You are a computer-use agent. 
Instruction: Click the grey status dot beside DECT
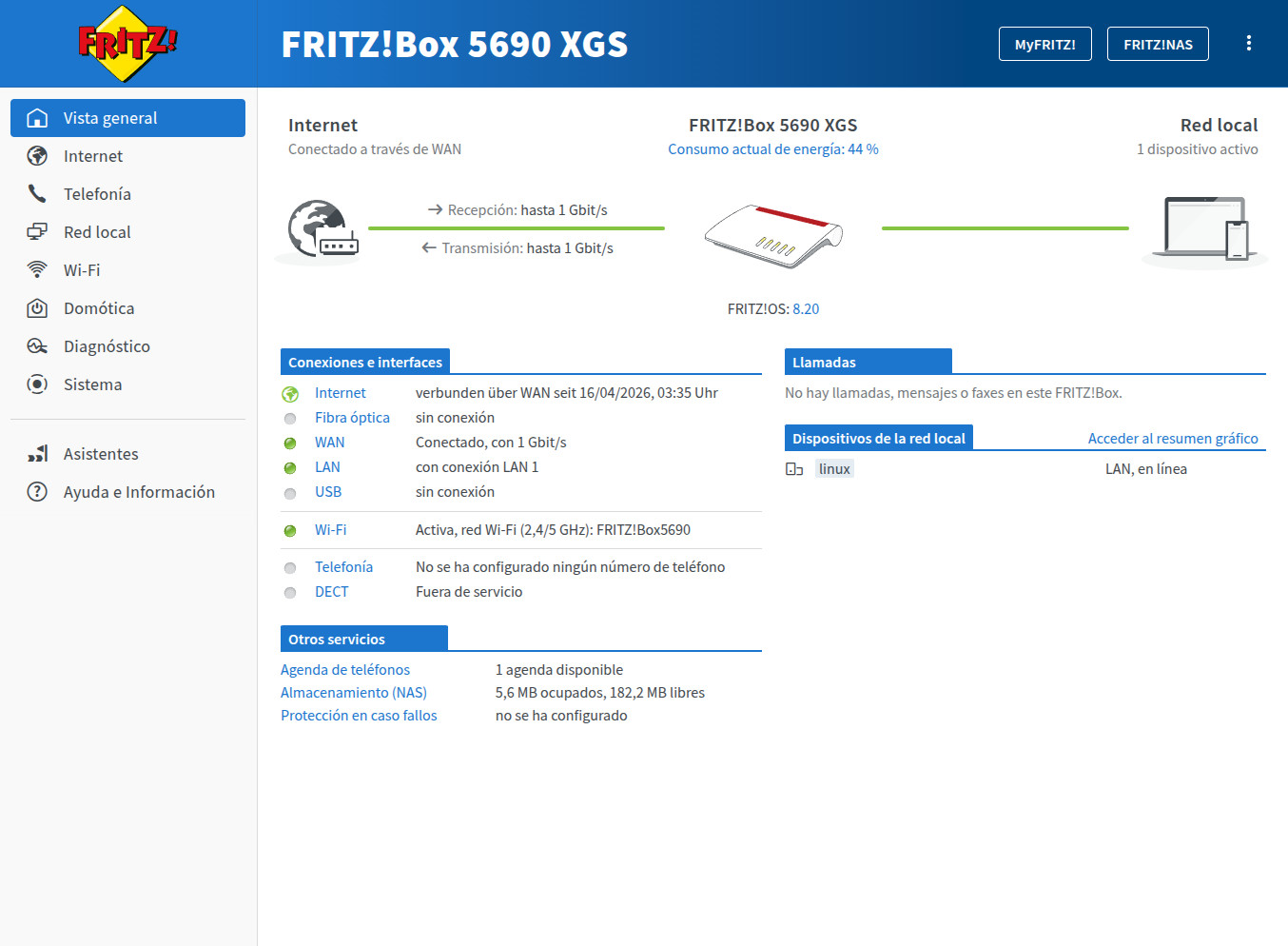click(290, 593)
